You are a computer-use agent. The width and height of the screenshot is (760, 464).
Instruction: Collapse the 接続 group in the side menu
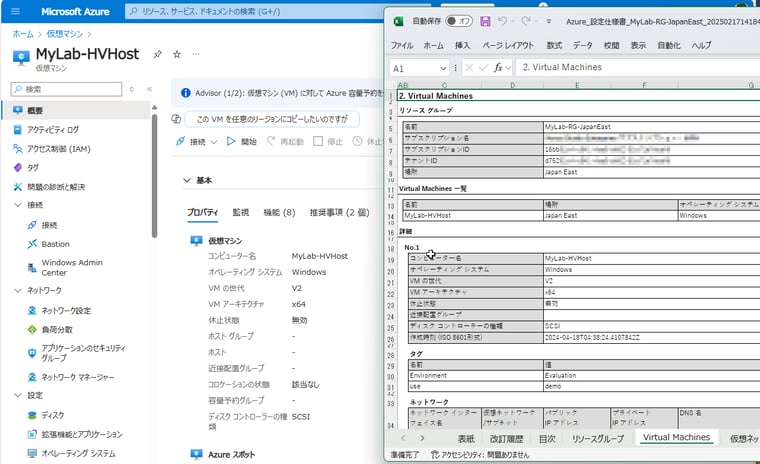[17, 205]
